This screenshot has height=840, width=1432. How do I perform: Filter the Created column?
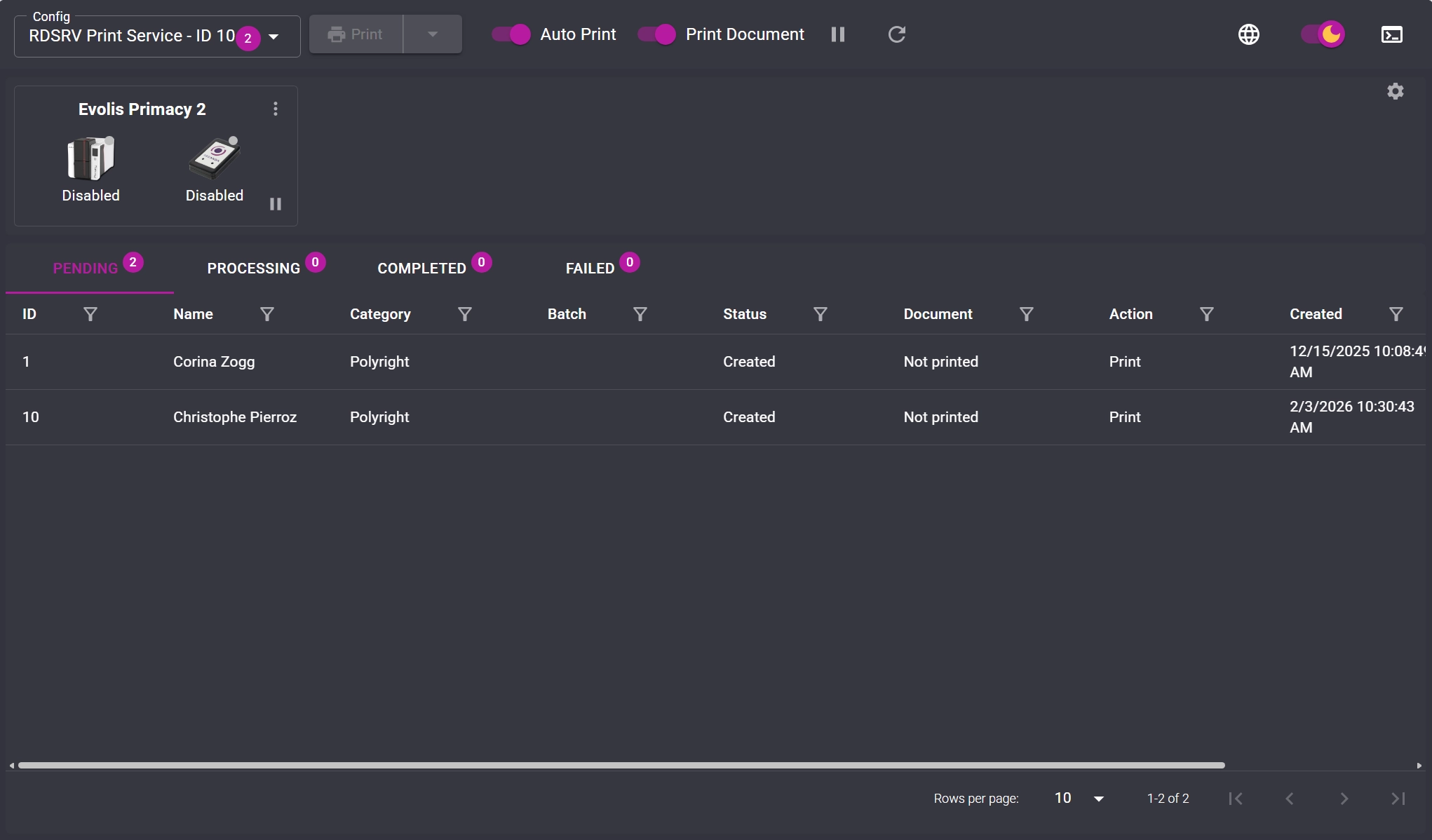click(1396, 314)
